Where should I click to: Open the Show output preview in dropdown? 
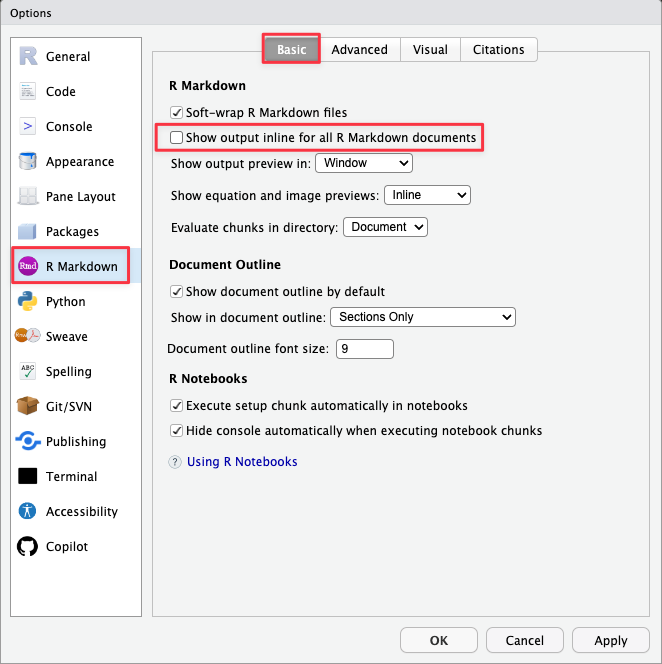click(364, 163)
